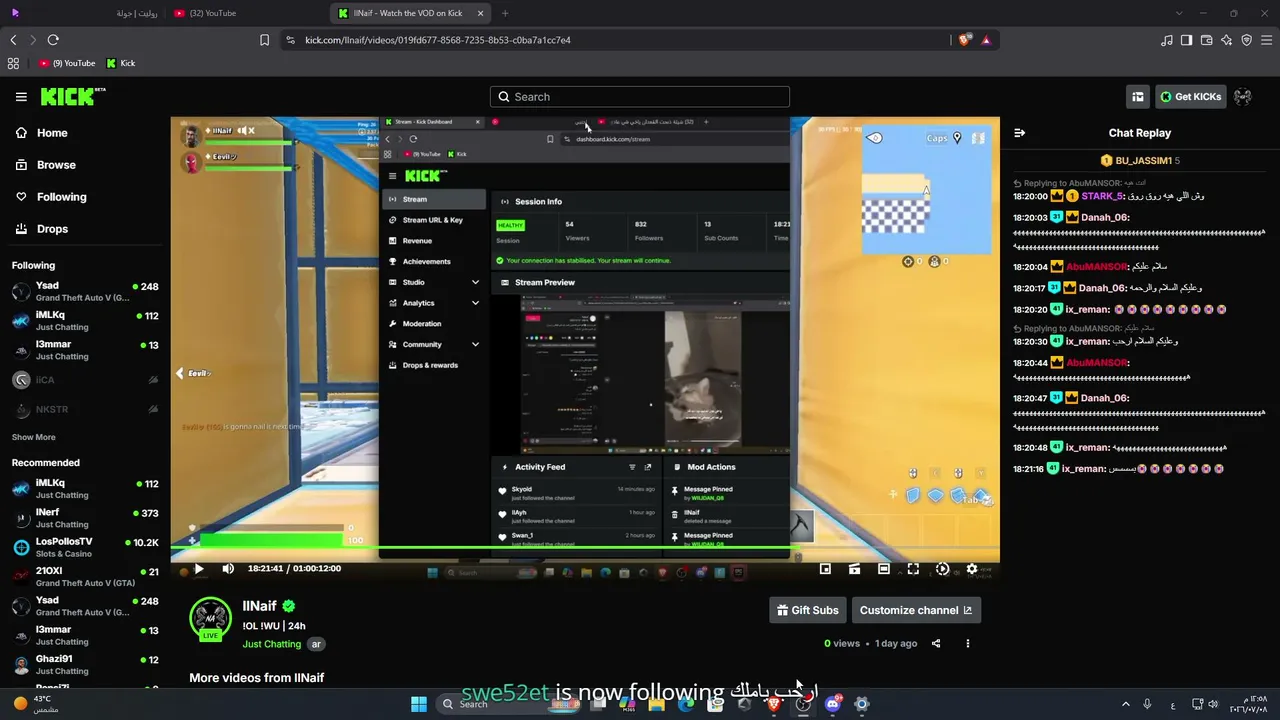Play the VOD video
Screen dimensions: 1280x720
(199, 569)
